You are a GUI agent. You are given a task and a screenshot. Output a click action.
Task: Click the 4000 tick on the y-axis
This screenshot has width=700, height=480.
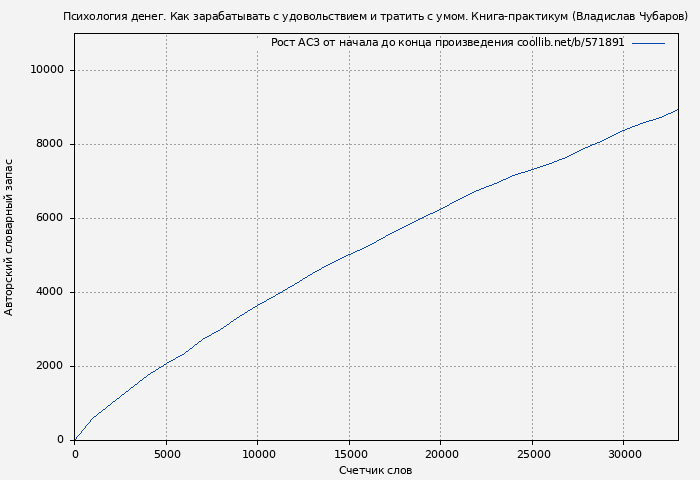49,292
